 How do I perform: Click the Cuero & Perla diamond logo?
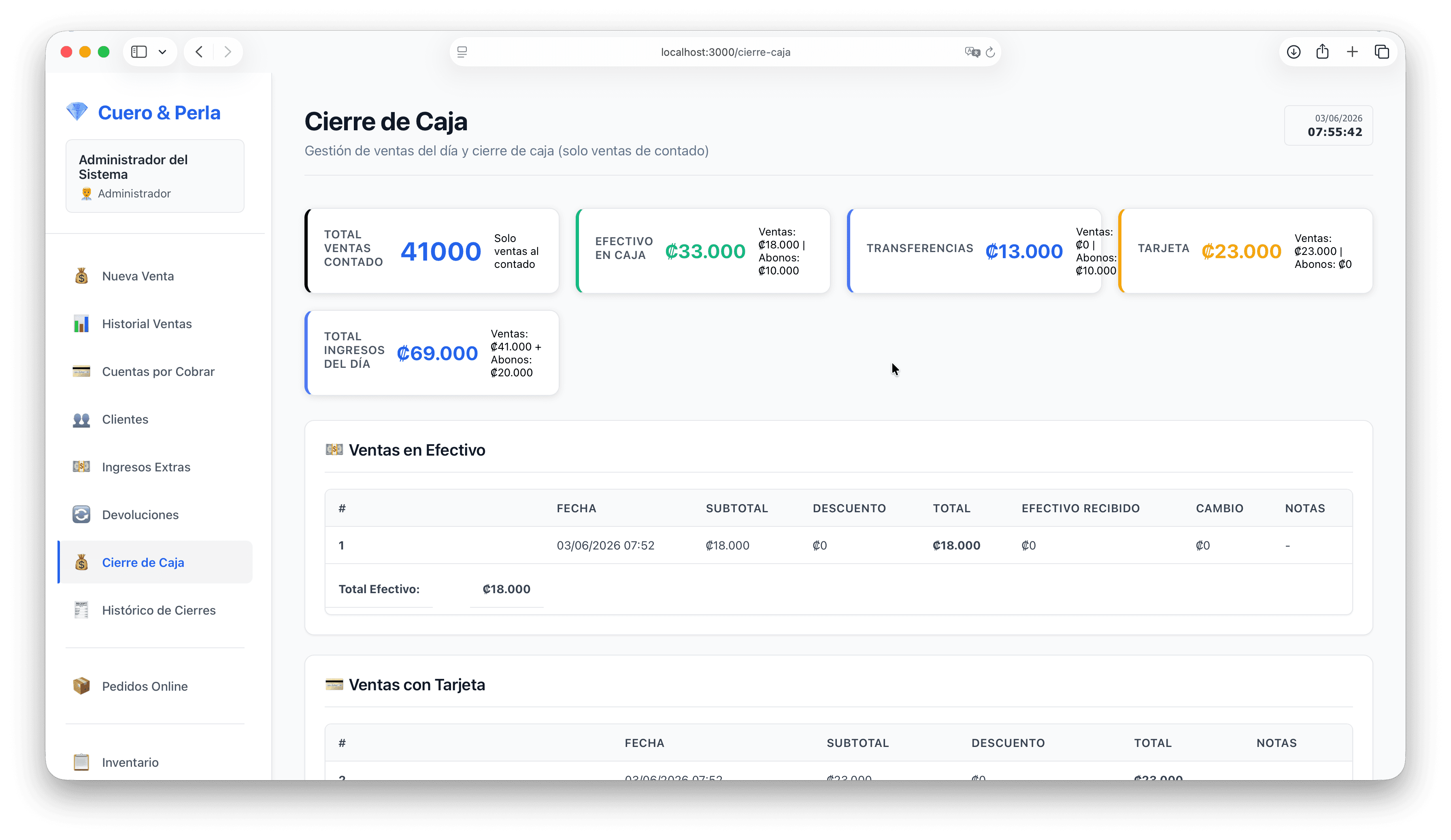click(x=77, y=112)
